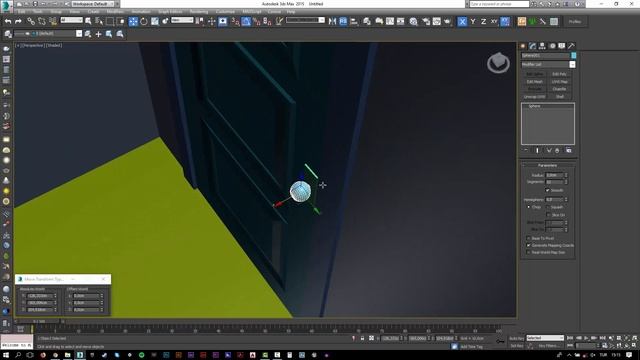Activate the Unlink Selection tool
This screenshot has width=640, height=360.
point(42,21)
